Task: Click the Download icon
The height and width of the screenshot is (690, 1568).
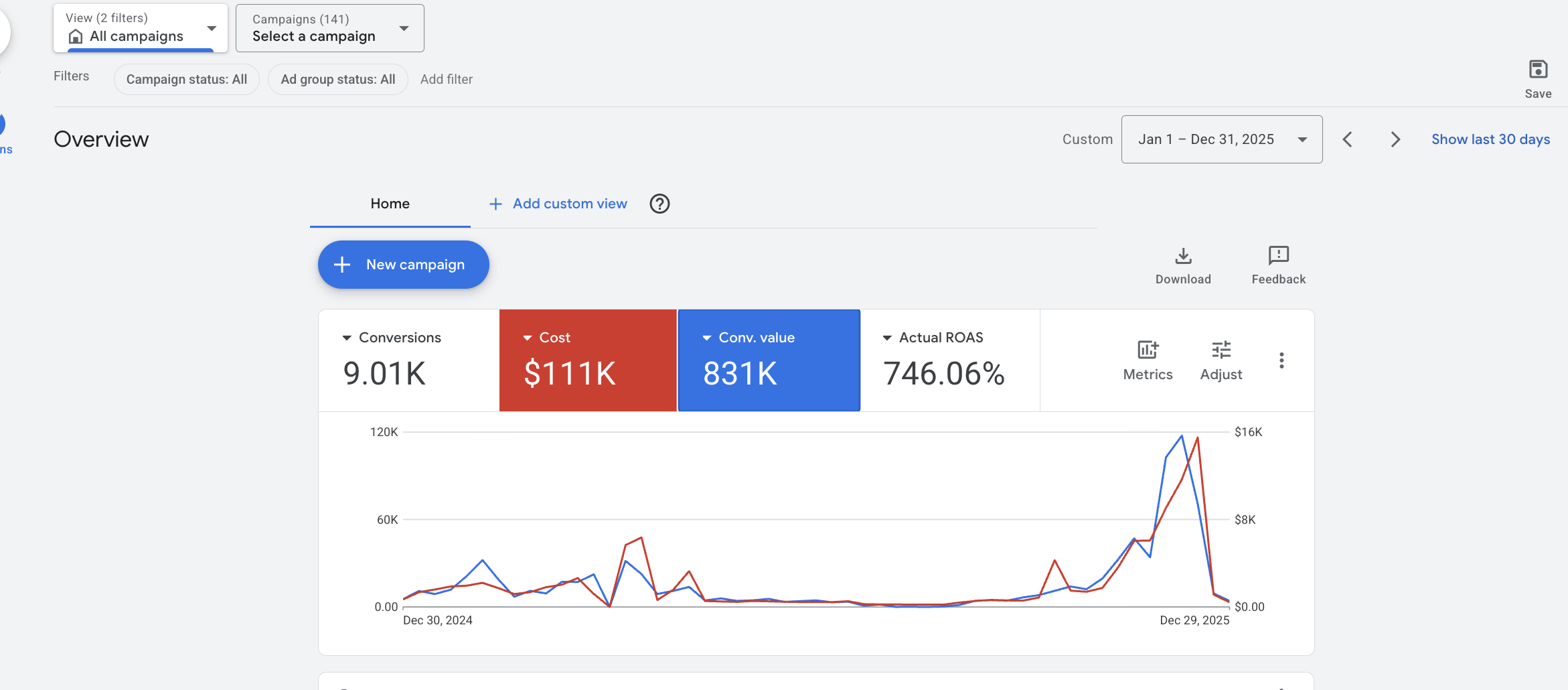Action: point(1183,255)
